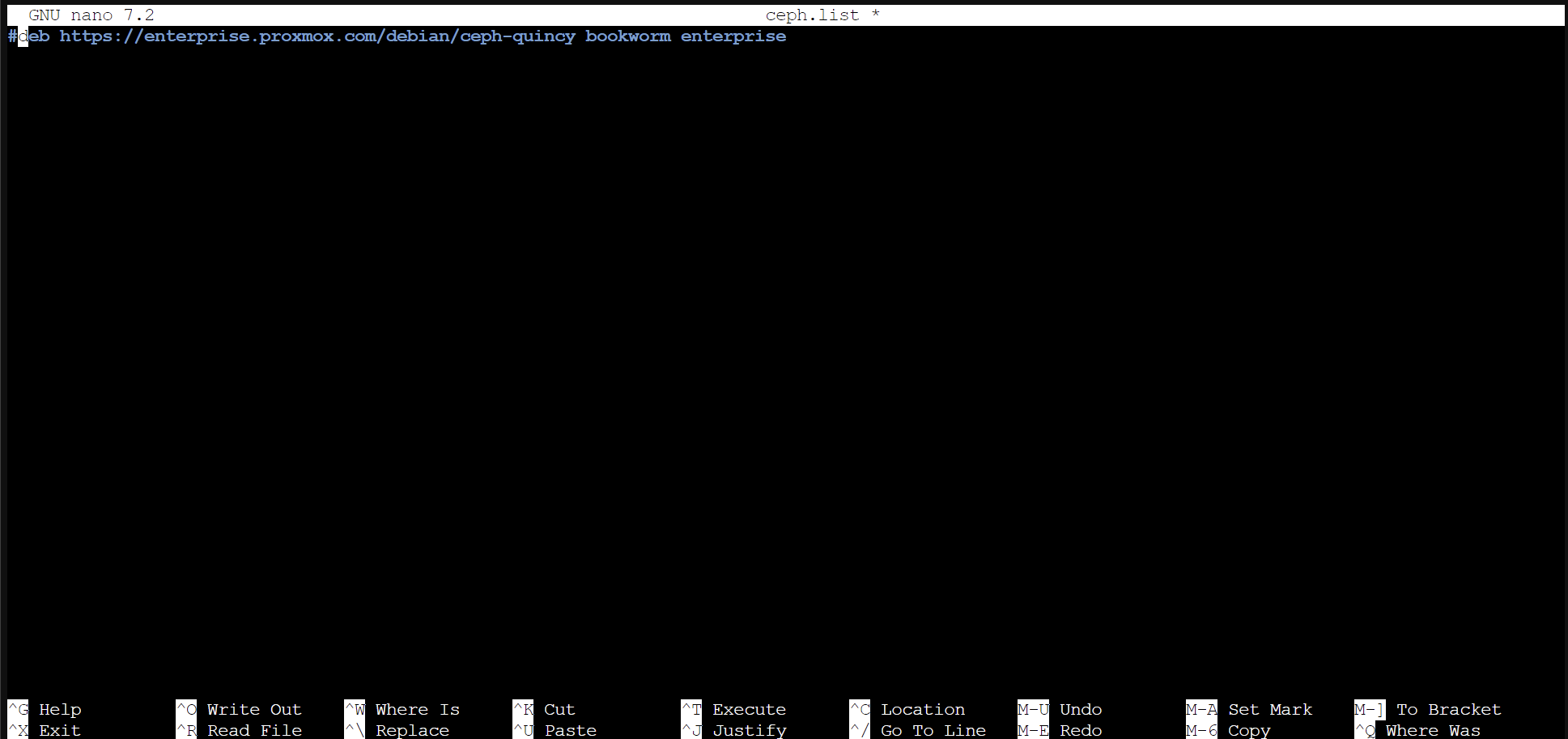
Task: Click the ^\ Replace shortcut
Action: click(x=397, y=730)
